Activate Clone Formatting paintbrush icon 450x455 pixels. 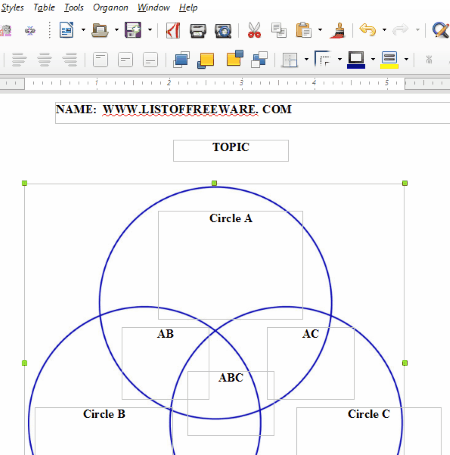[338, 30]
